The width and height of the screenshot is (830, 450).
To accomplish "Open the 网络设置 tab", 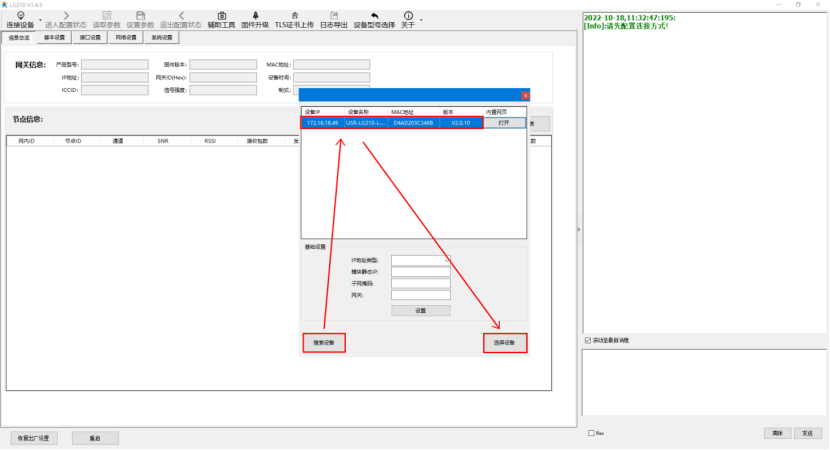I will click(126, 38).
